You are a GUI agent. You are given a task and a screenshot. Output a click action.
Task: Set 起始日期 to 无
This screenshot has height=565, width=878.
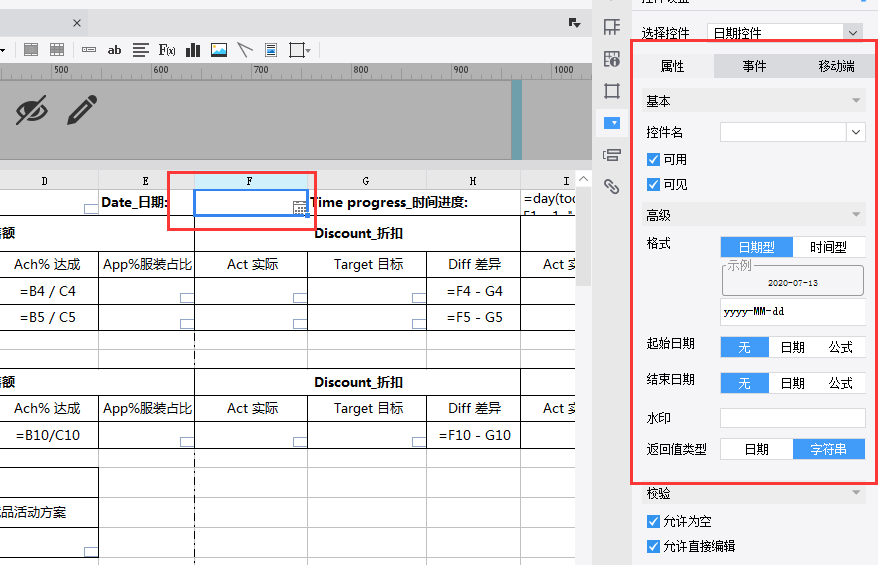coord(744,347)
